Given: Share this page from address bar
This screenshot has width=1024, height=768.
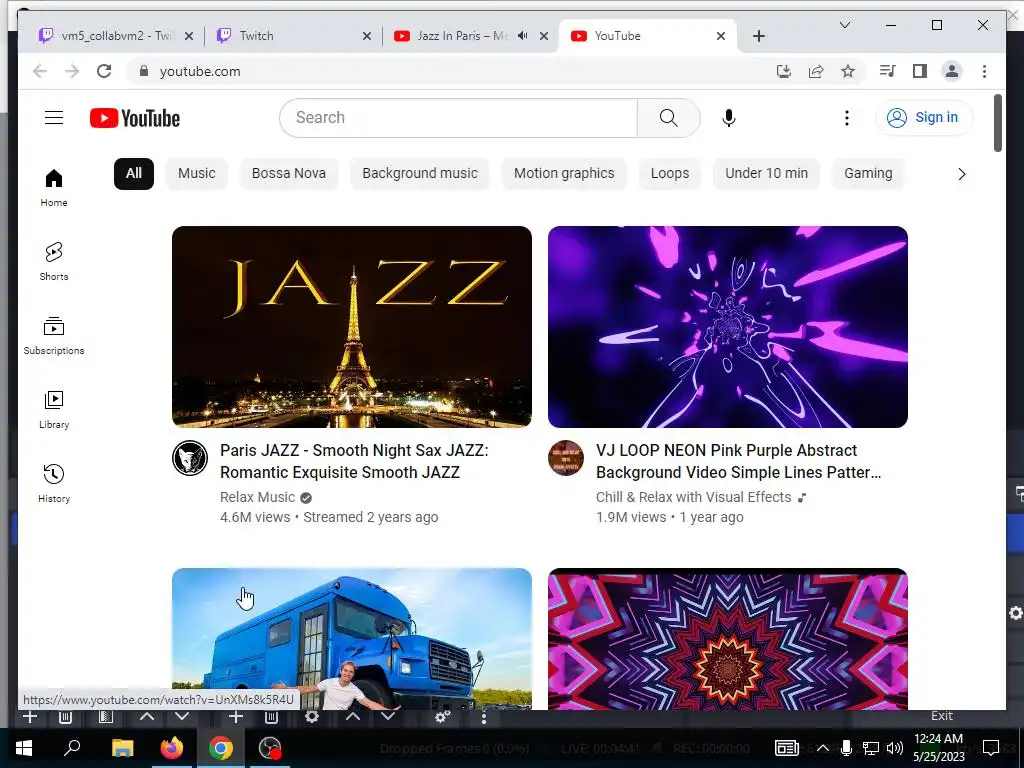Looking at the screenshot, I should tap(816, 71).
